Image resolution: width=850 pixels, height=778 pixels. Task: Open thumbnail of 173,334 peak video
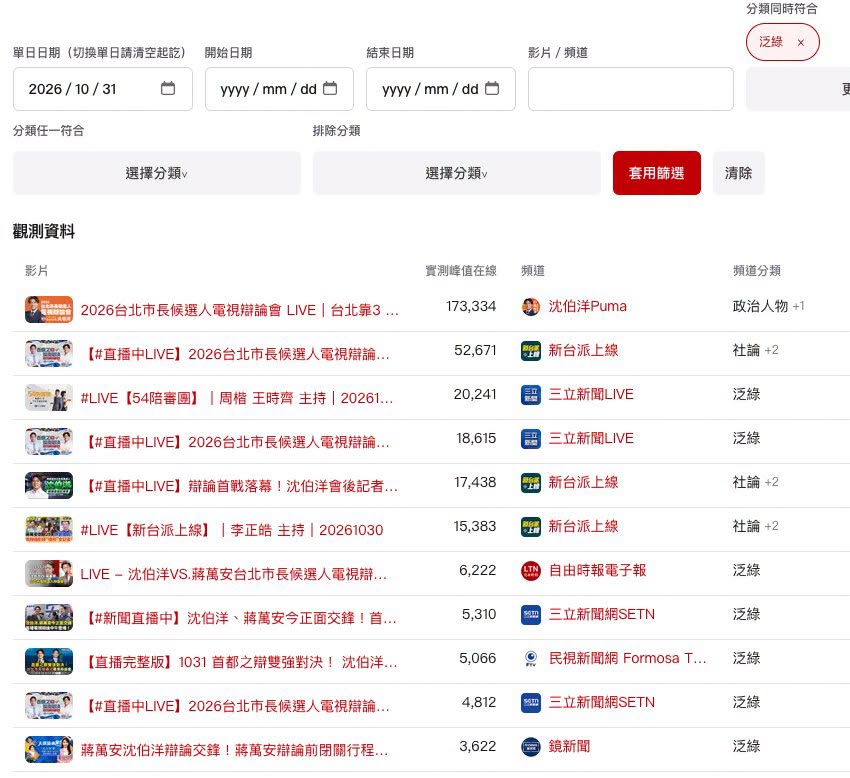tap(49, 309)
